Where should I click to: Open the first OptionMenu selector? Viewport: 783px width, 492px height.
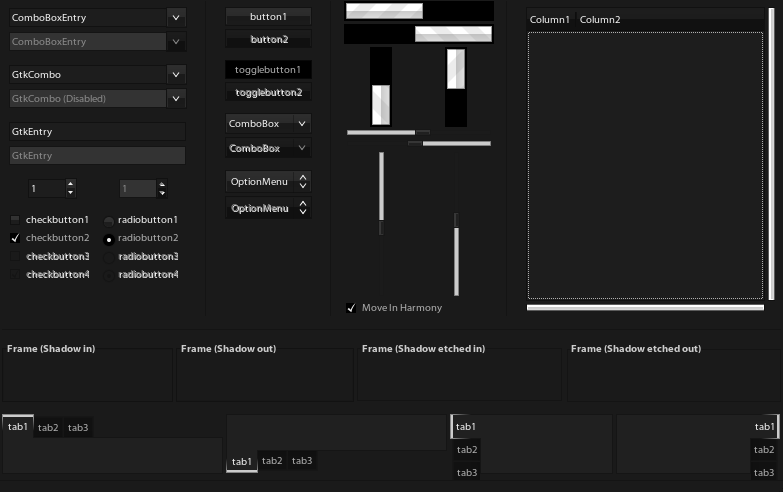[x=268, y=182]
